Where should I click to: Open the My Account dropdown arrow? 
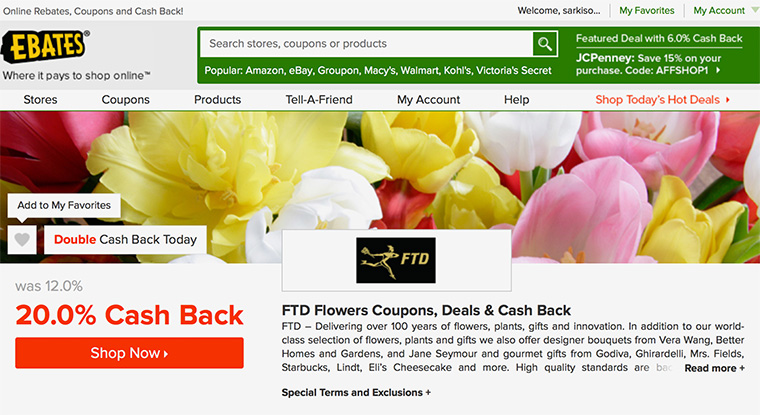(754, 10)
